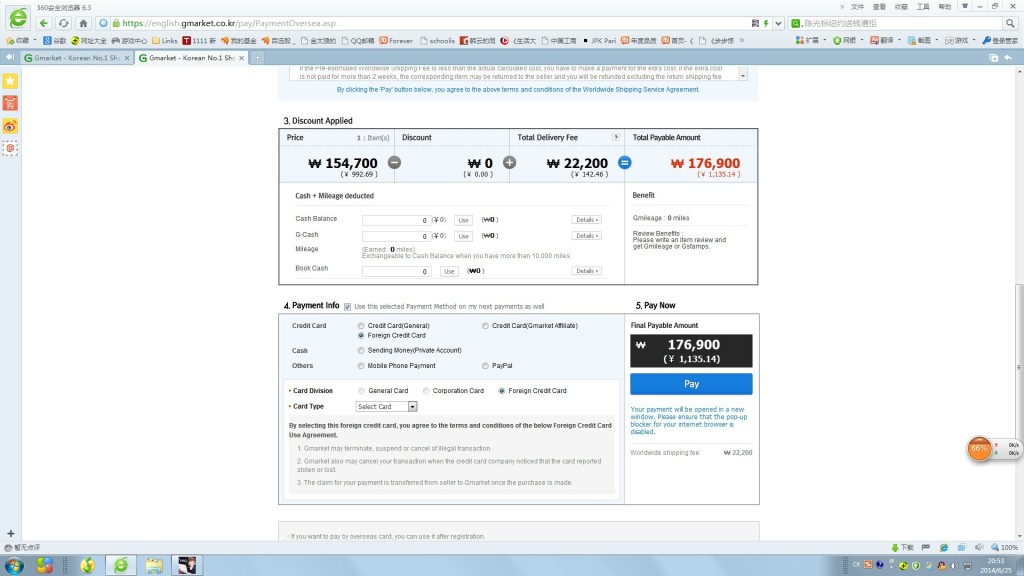Select Mobile Phone Payment radio

pyautogui.click(x=361, y=366)
